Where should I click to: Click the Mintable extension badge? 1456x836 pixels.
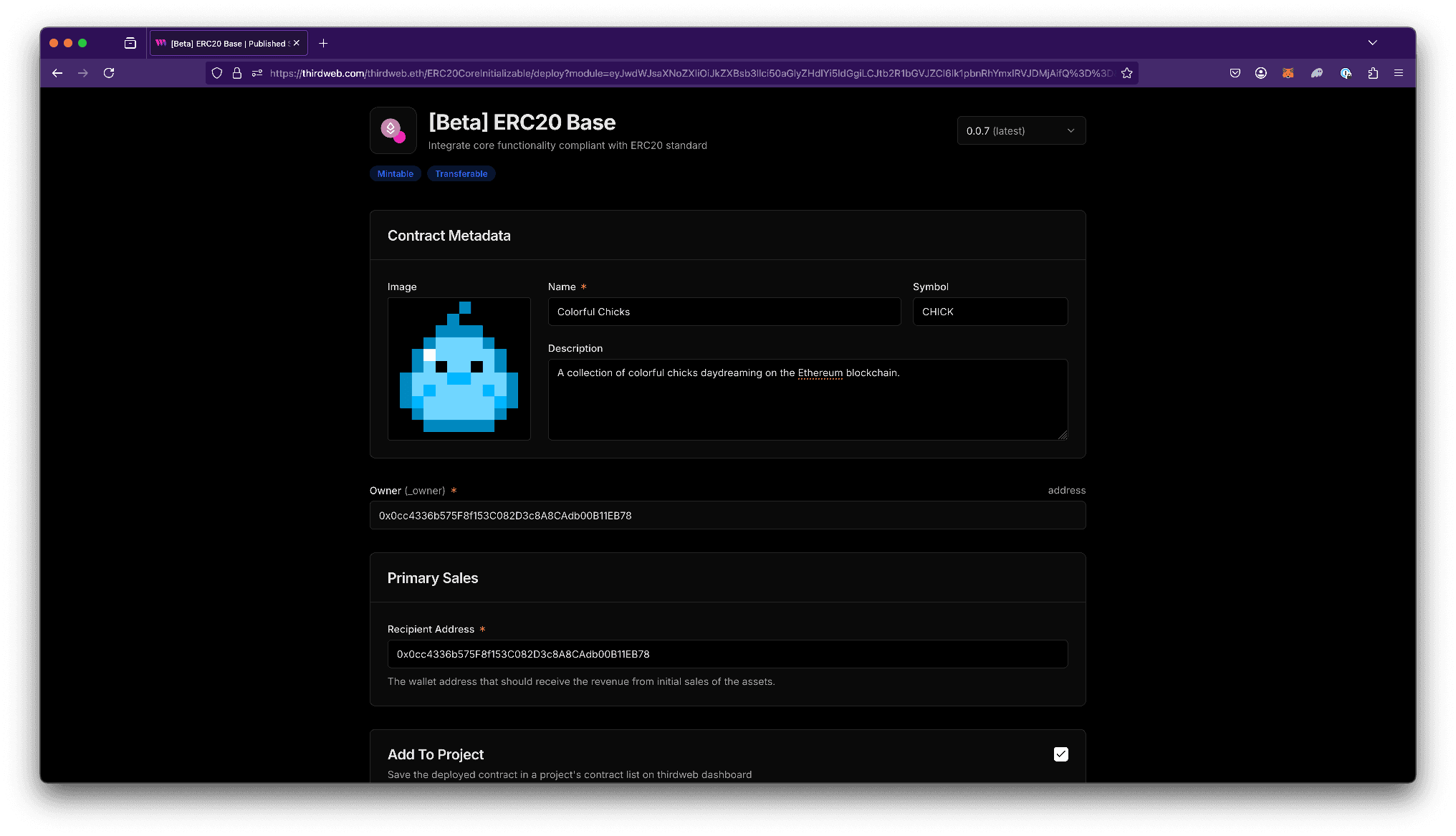pos(395,173)
